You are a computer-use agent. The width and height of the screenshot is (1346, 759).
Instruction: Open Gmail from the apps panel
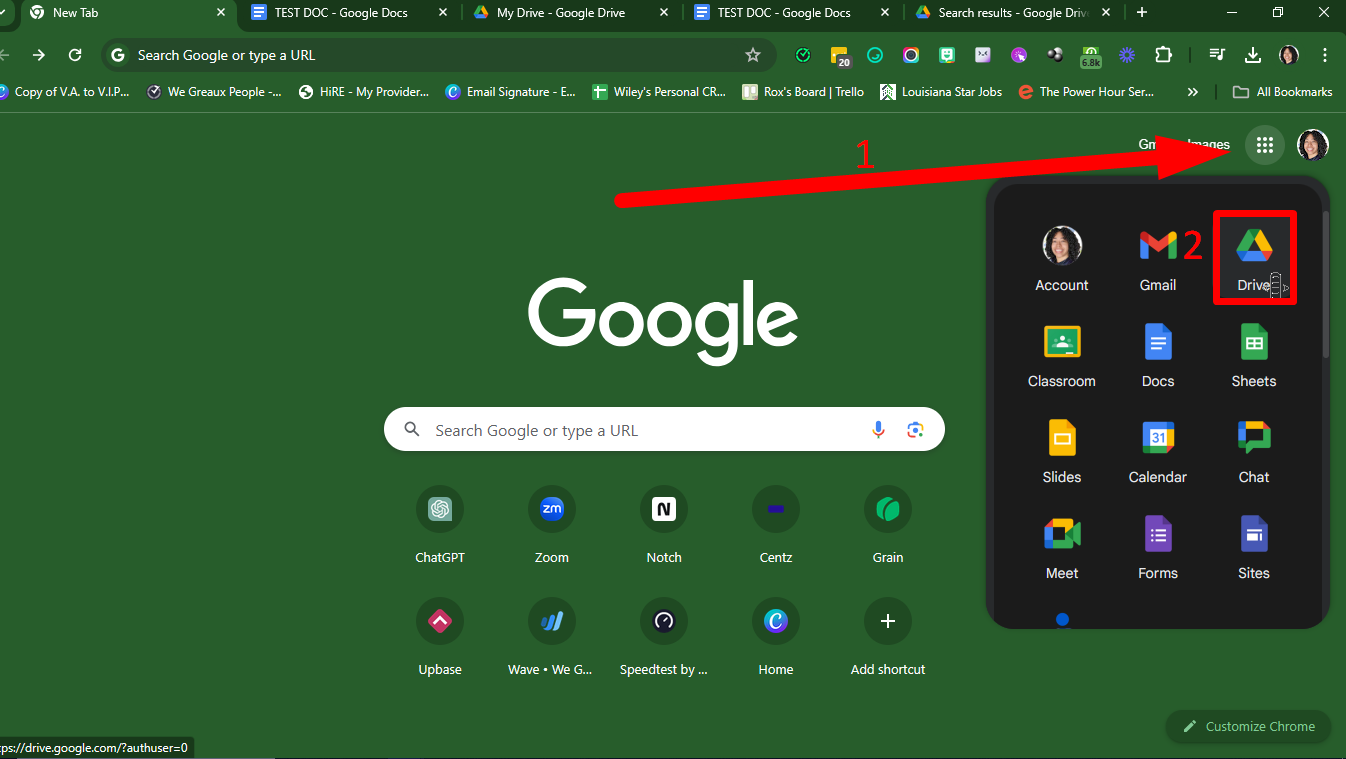coord(1157,257)
